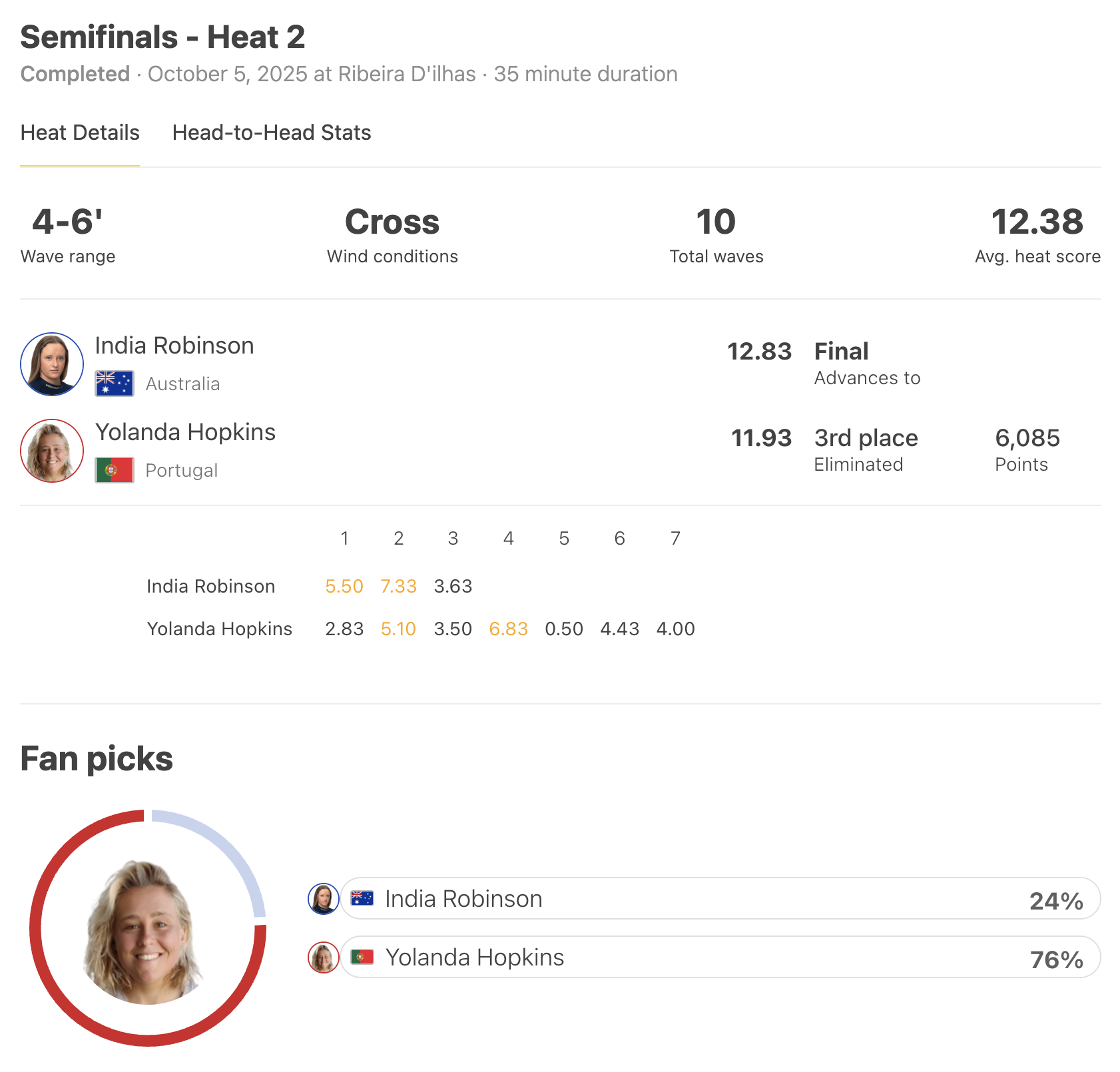Select the Heat Details tab

[x=80, y=133]
